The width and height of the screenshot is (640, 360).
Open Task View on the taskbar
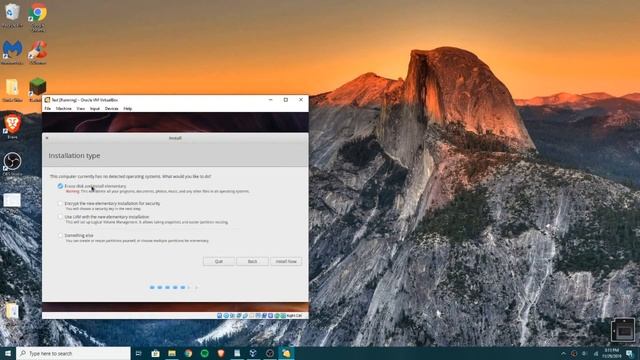pyautogui.click(x=138, y=353)
